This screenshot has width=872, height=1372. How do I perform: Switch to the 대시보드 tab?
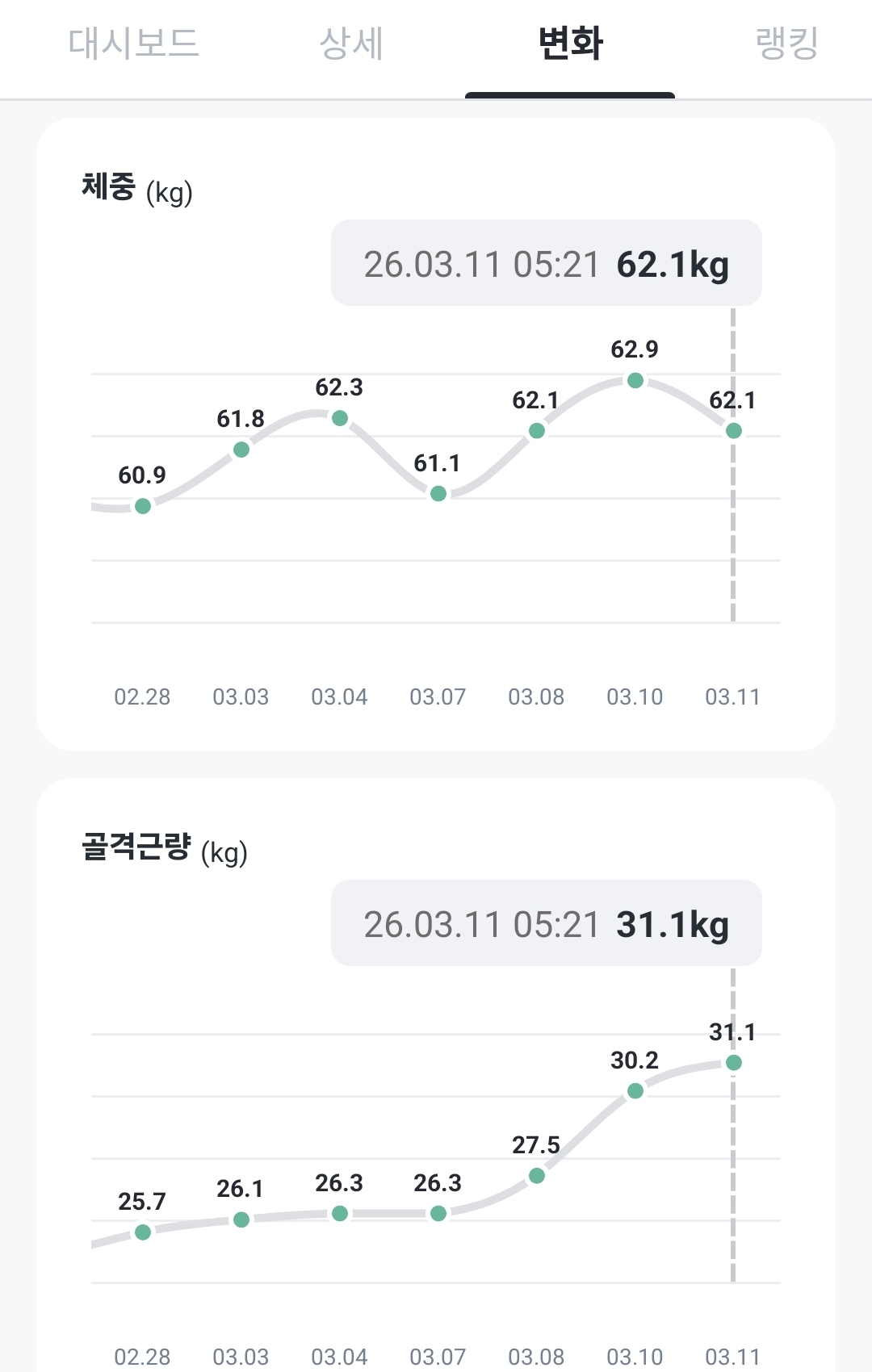coord(133,44)
